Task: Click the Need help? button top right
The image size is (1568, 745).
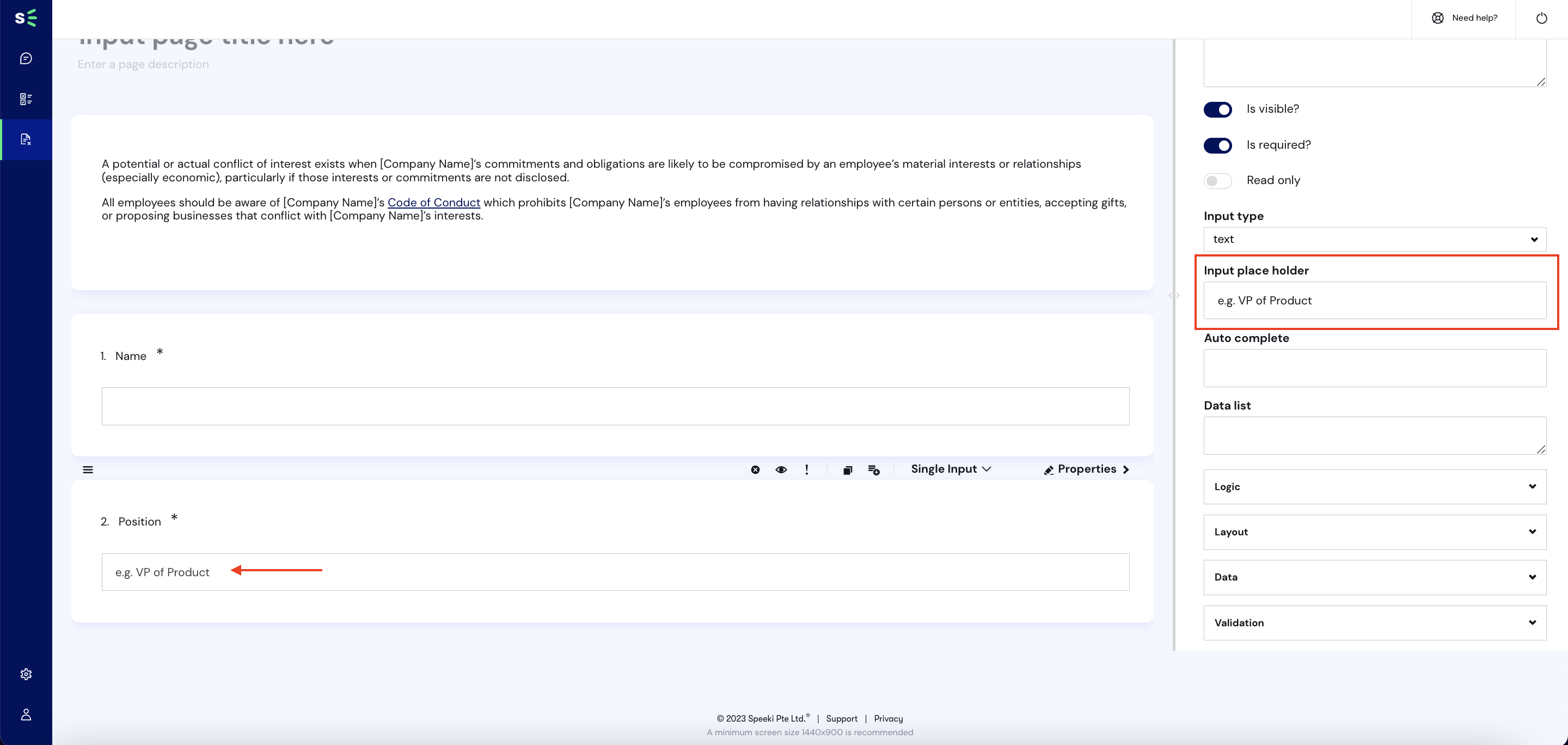Action: 1463,17
